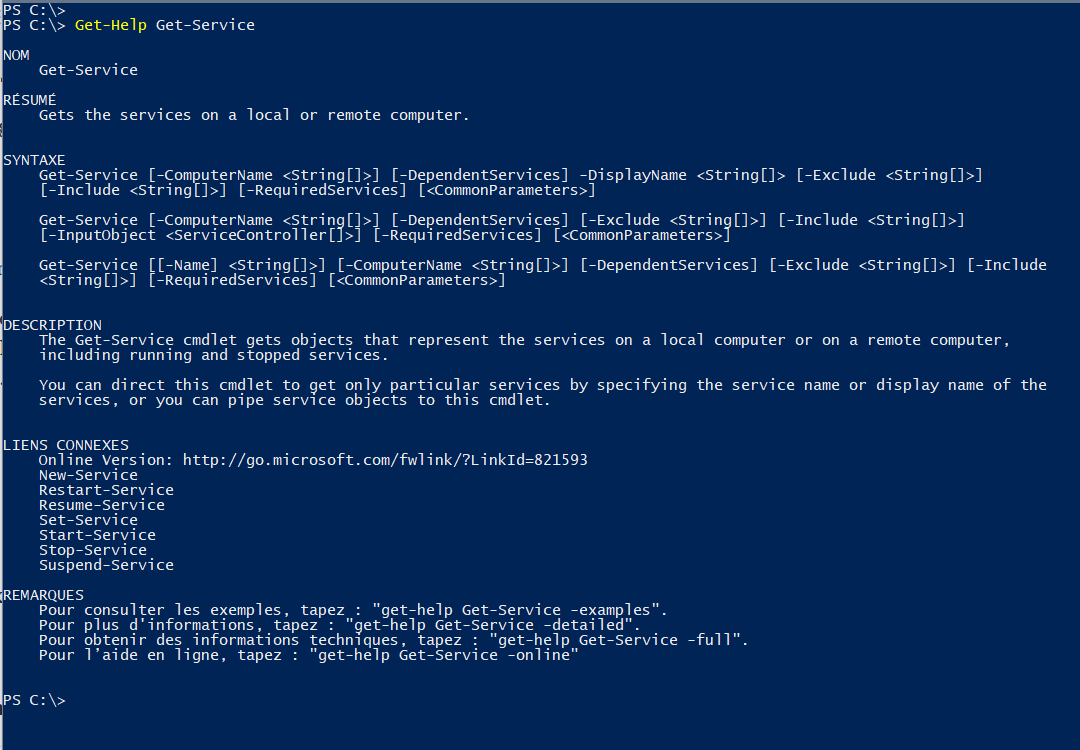Image resolution: width=1080 pixels, height=750 pixels.
Task: Click the empty PS C:\> prompt at bottom
Action: point(34,700)
